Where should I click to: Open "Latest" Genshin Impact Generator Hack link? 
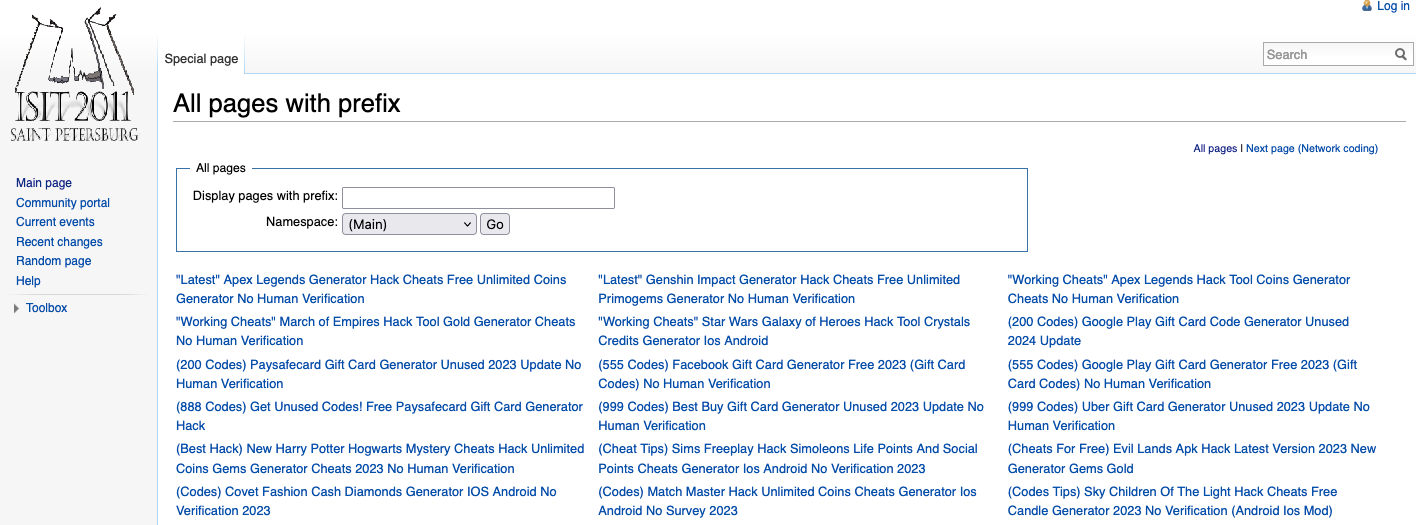pos(779,289)
